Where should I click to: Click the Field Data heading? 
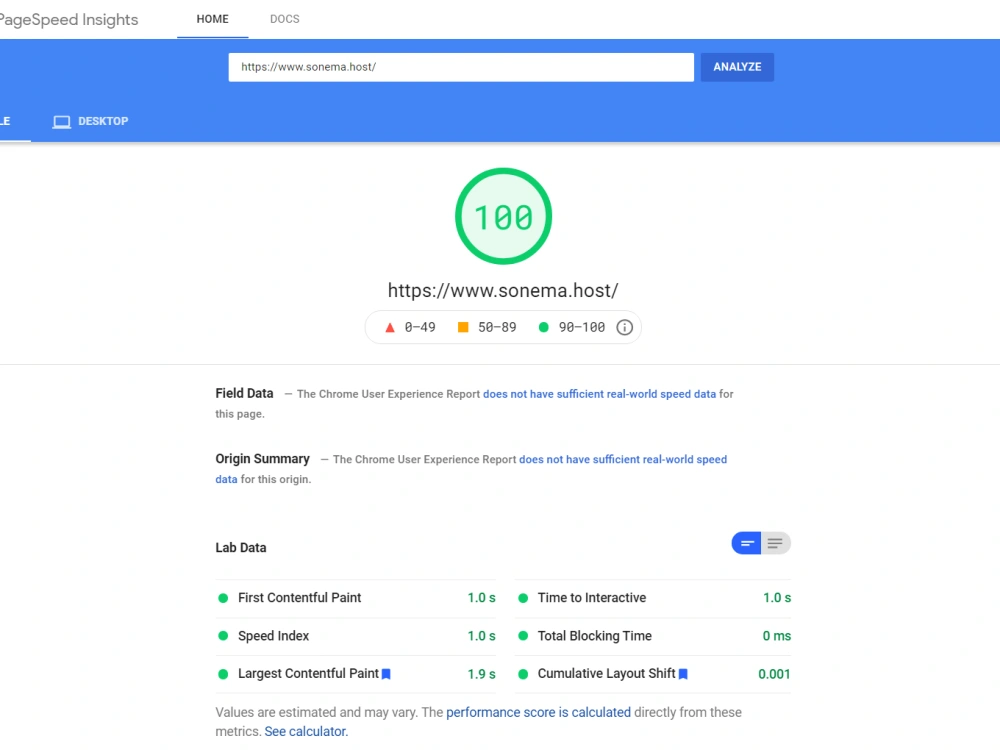244,393
